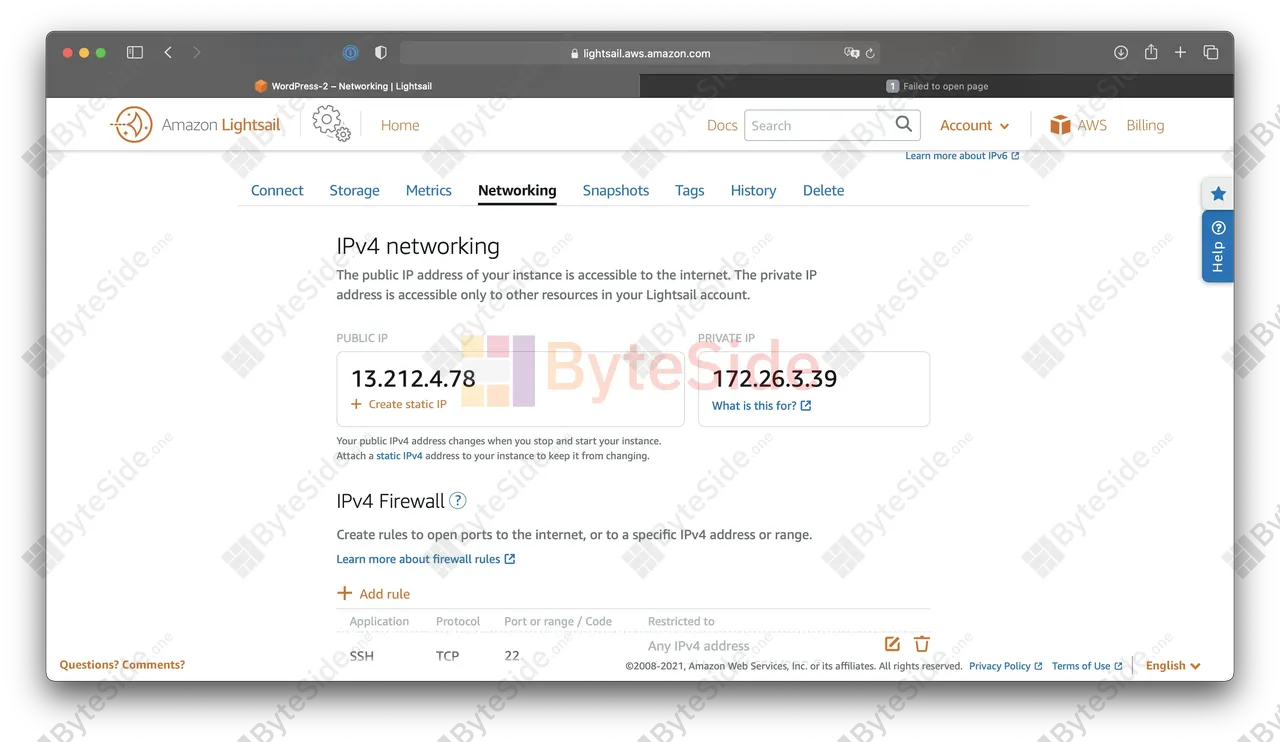Open Safari downloads icon

tap(1121, 53)
